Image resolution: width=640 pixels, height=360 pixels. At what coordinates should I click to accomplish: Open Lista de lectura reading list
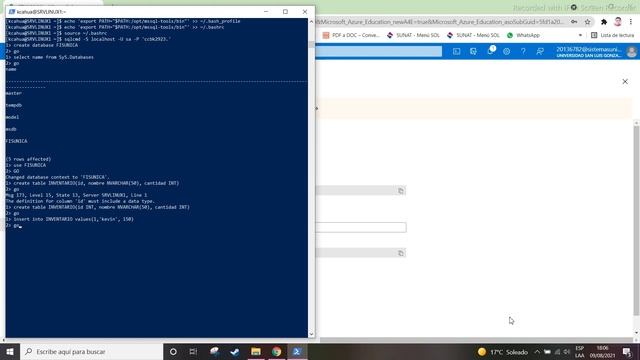pyautogui.click(x=613, y=36)
